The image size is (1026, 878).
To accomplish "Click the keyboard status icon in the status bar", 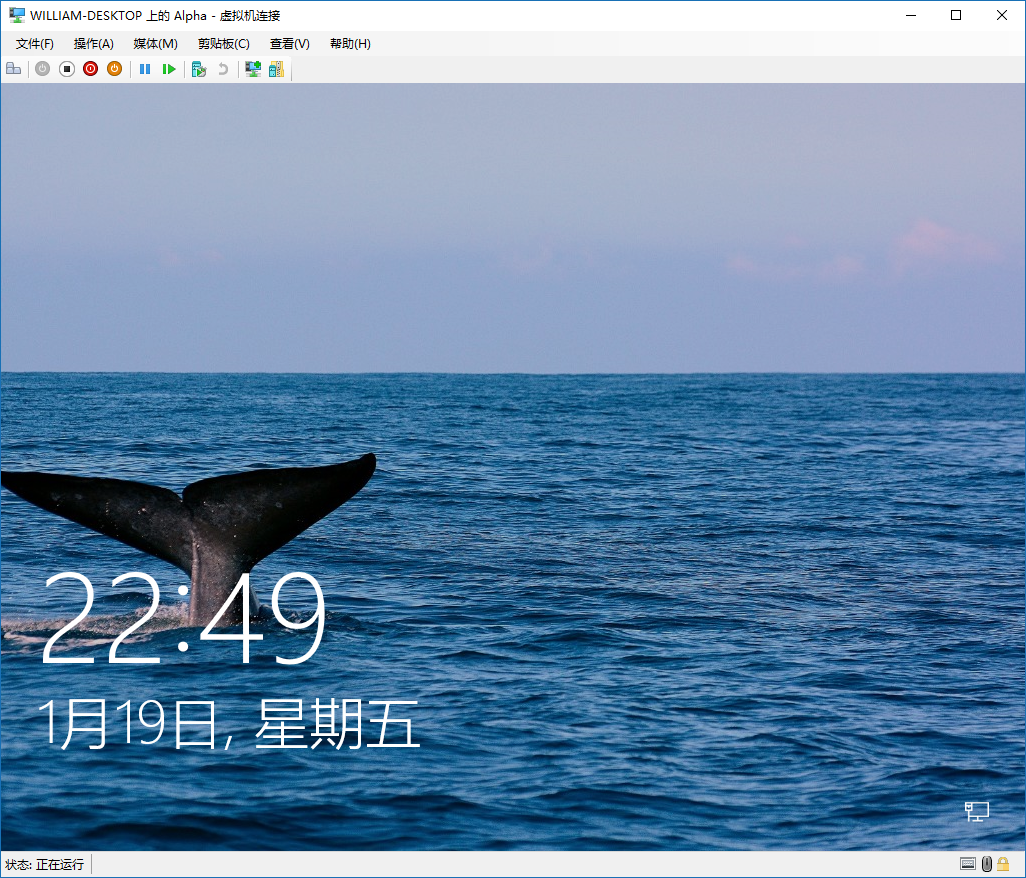I will click(x=968, y=863).
